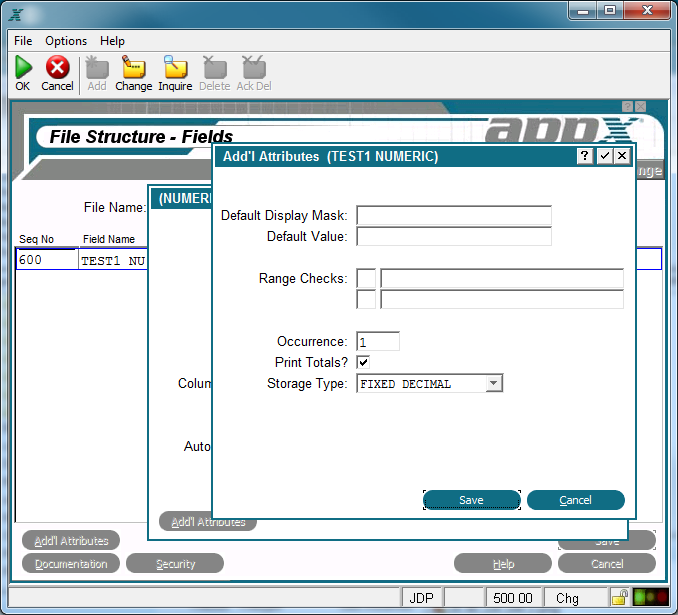Click Cancel button in Fields window bottom
This screenshot has height=615, width=678.
[607, 564]
